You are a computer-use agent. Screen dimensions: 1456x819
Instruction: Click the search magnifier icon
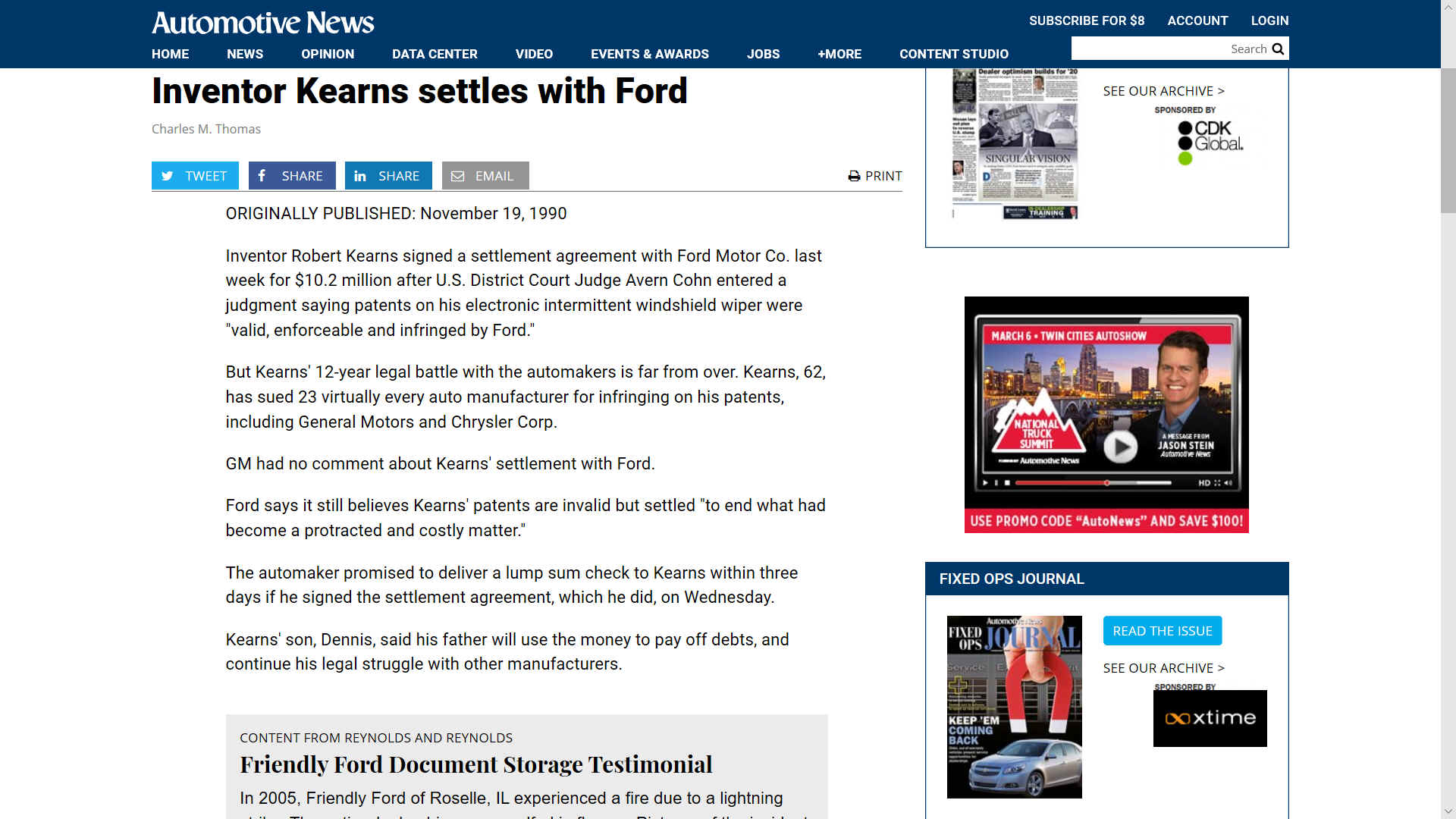point(1278,49)
